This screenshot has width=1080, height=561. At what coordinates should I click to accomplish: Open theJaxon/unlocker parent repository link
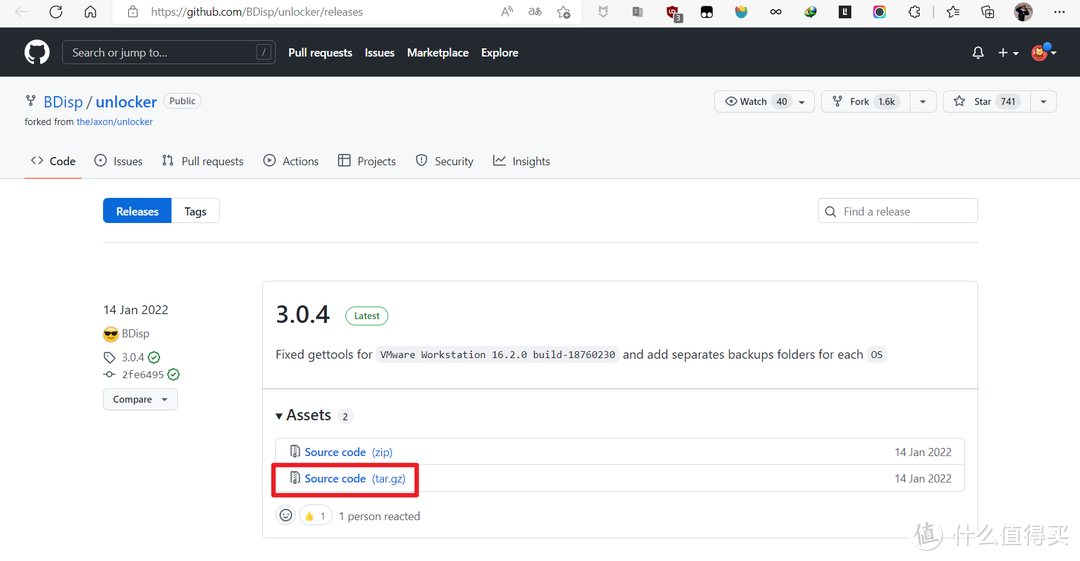tap(114, 121)
